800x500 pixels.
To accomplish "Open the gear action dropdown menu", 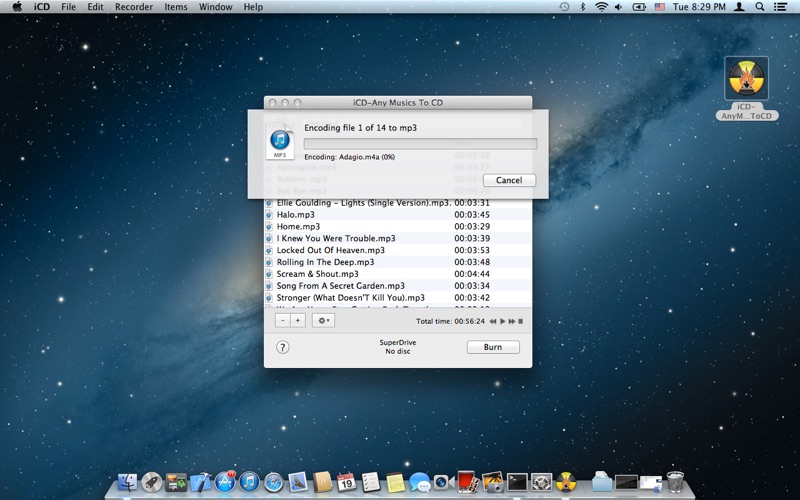I will [x=323, y=320].
